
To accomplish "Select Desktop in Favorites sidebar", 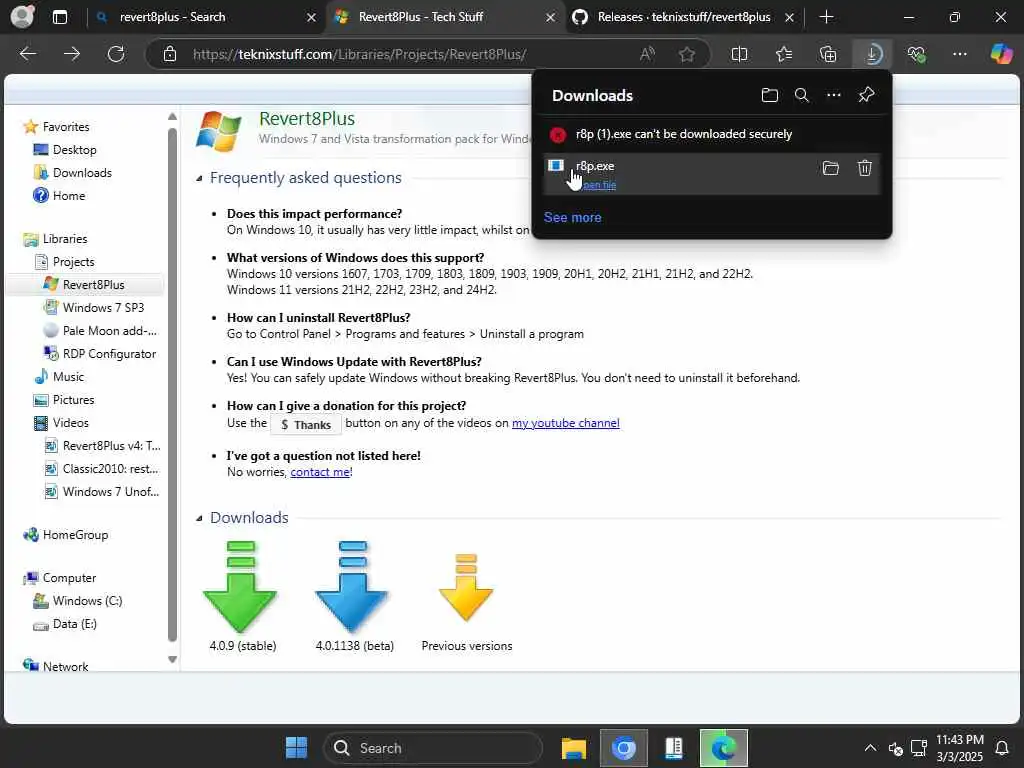I will [x=74, y=150].
